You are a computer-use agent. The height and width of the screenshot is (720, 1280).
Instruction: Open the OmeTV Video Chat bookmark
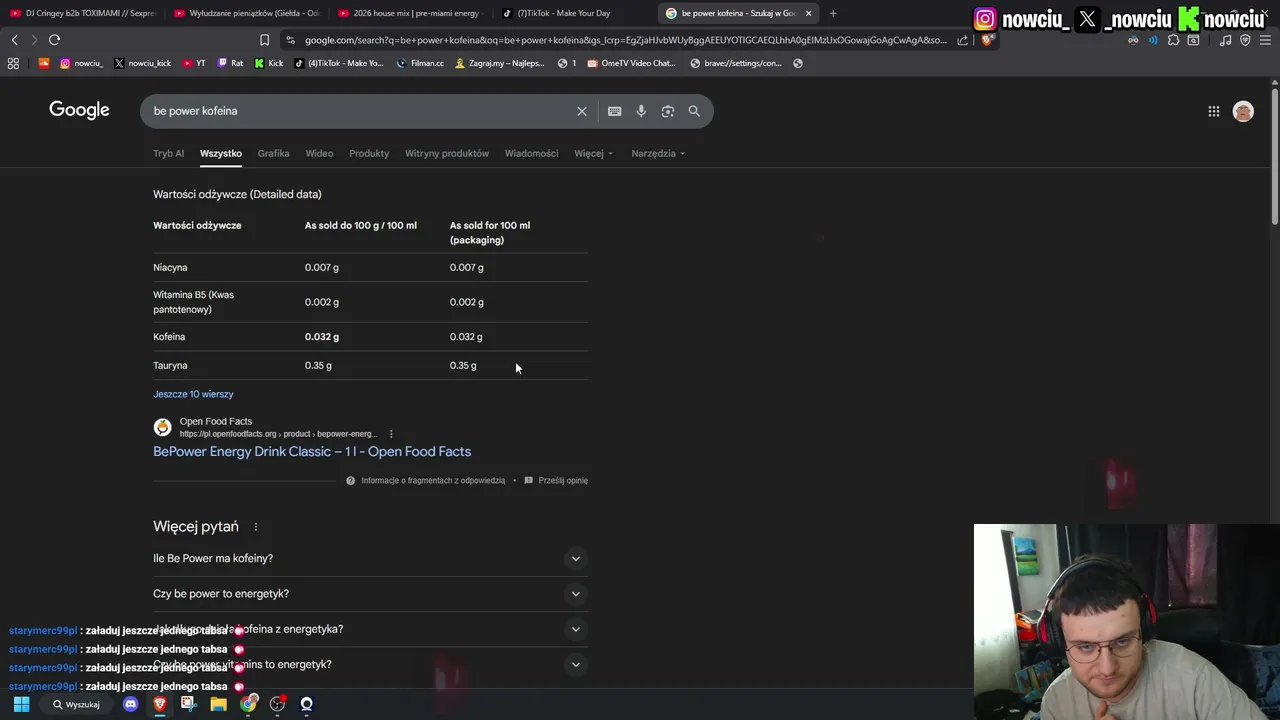click(632, 63)
